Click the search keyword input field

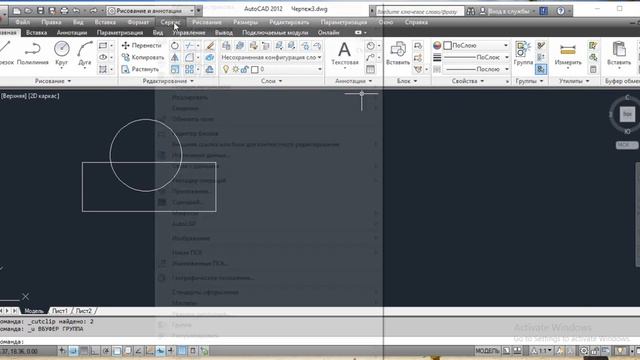click(x=420, y=11)
